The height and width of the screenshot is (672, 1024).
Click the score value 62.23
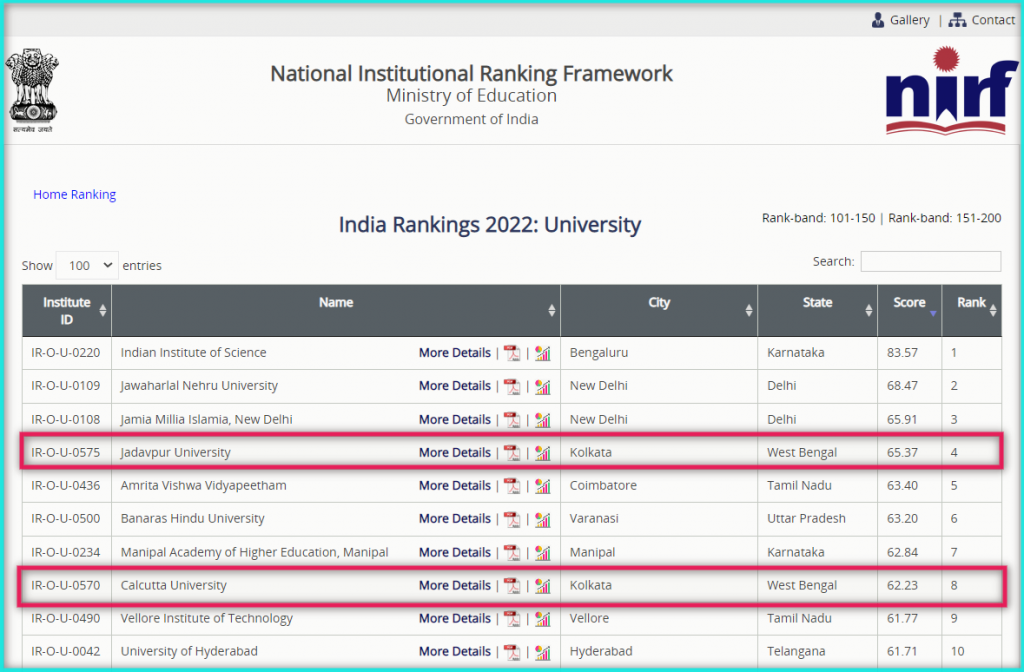pyautogui.click(x=903, y=586)
